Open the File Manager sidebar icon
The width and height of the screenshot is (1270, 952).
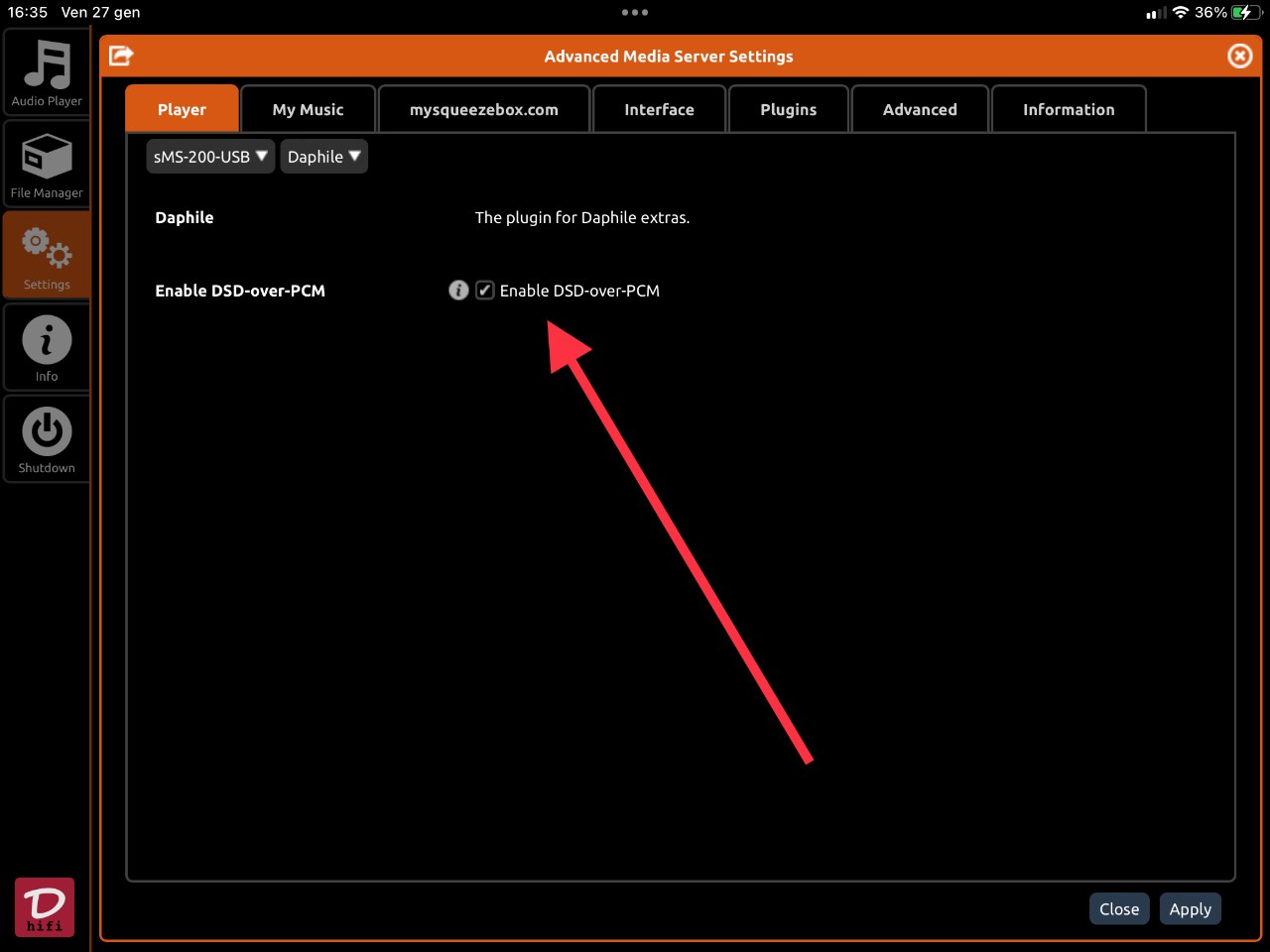coord(47,165)
